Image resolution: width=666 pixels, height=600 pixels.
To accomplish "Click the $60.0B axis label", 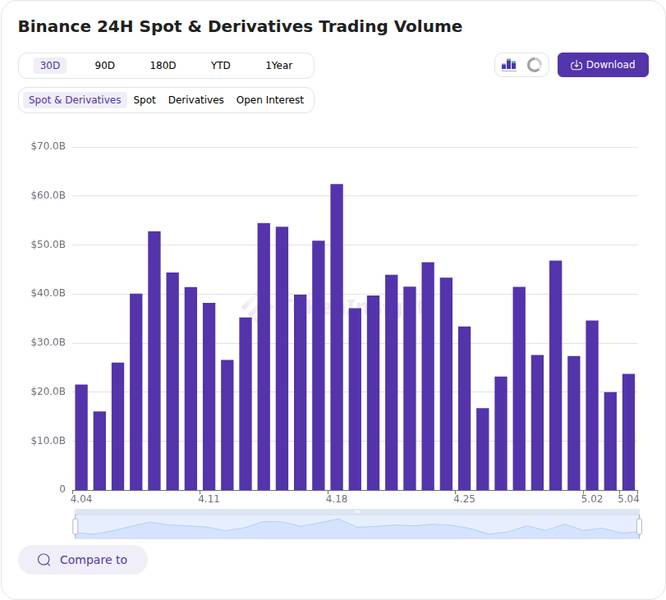I will point(48,195).
